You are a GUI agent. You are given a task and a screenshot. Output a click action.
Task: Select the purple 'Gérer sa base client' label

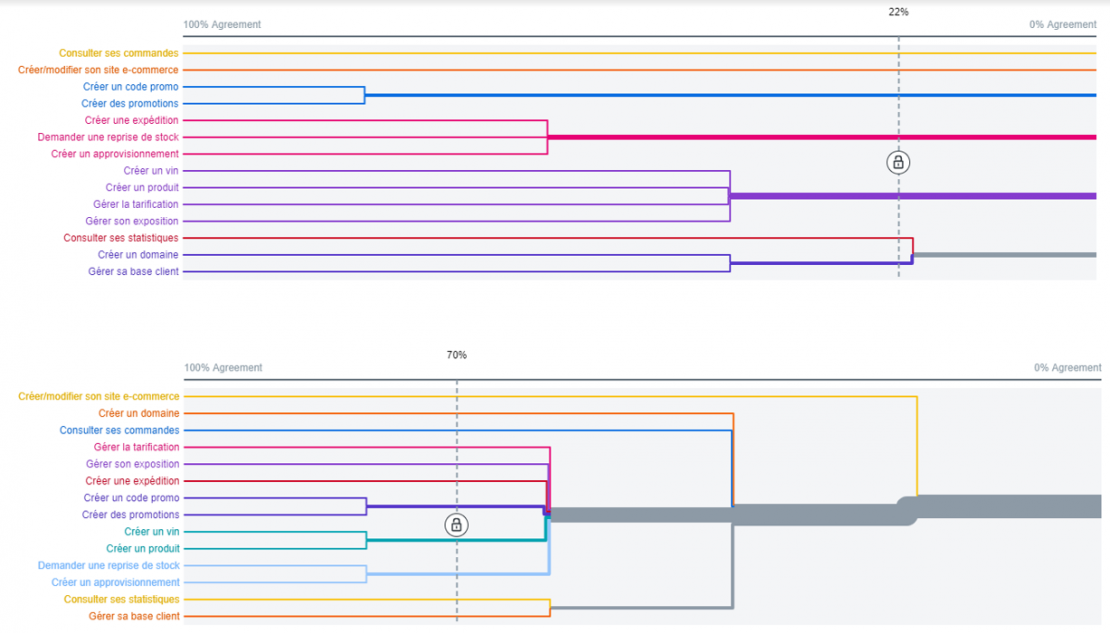coord(133,272)
